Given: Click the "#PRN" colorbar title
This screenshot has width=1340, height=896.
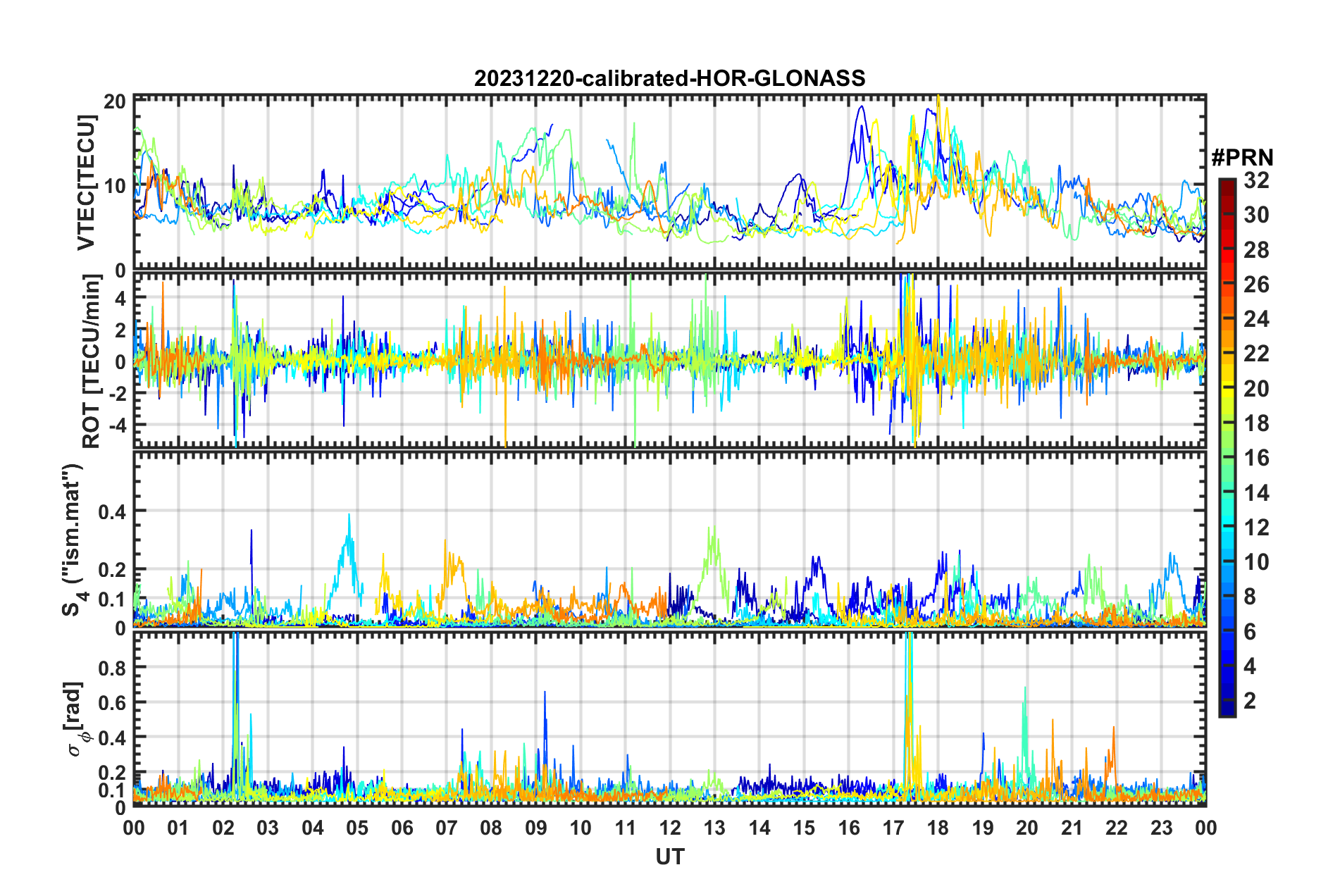Looking at the screenshot, I should point(1242,157).
